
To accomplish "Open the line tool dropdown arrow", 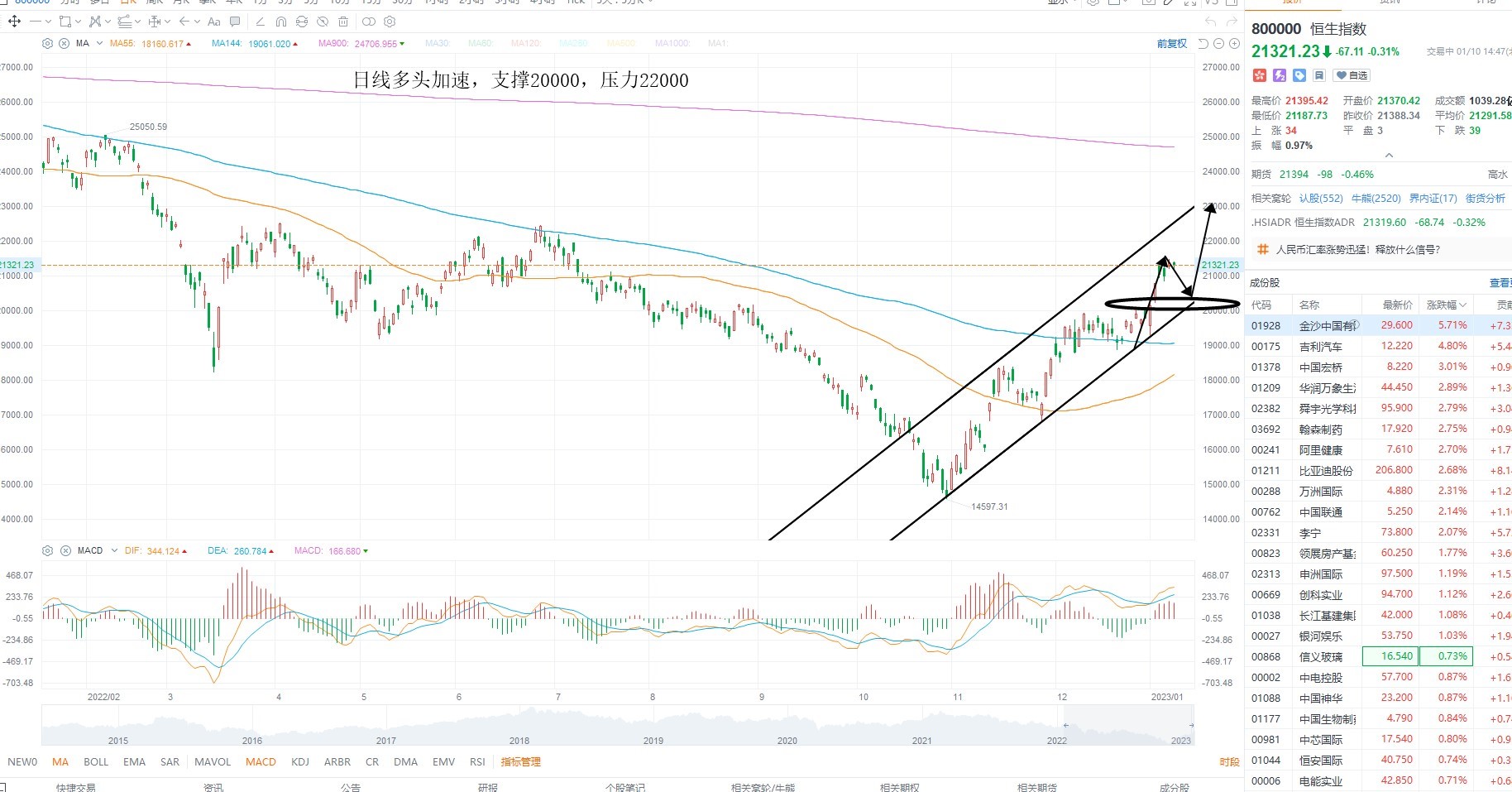I will tap(48, 22).
